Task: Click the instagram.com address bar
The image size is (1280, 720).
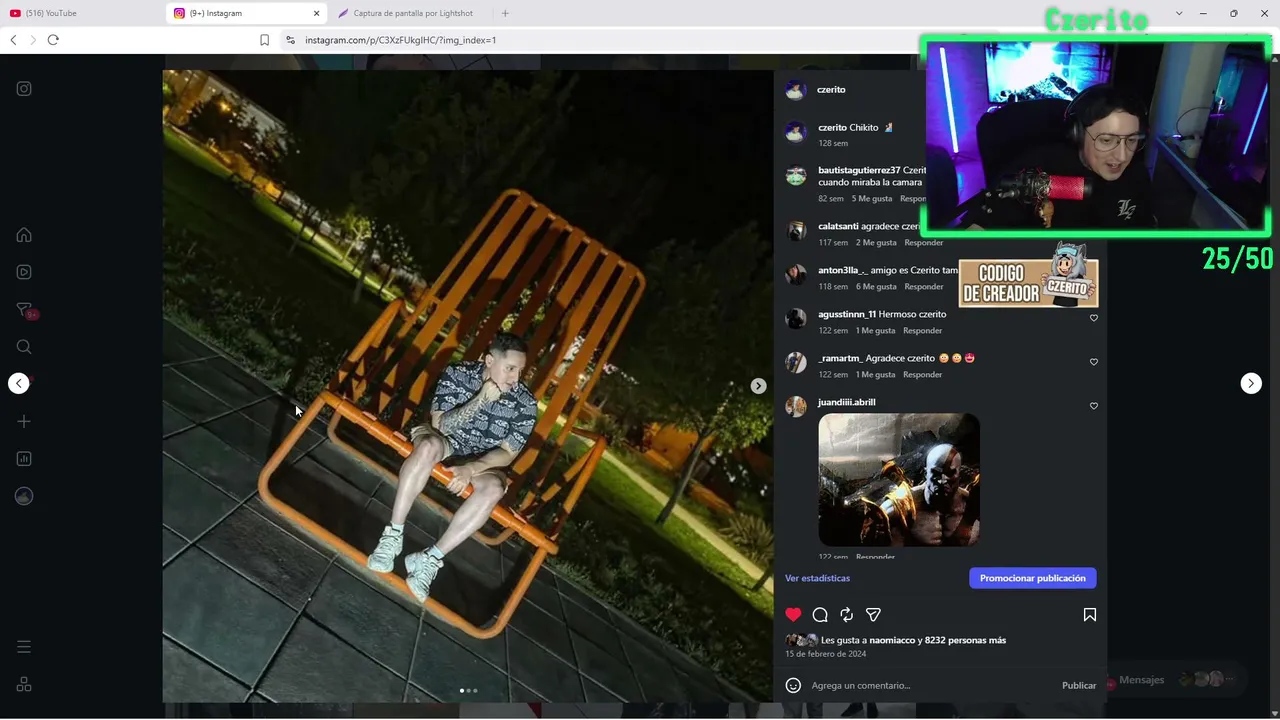Action: (600, 40)
